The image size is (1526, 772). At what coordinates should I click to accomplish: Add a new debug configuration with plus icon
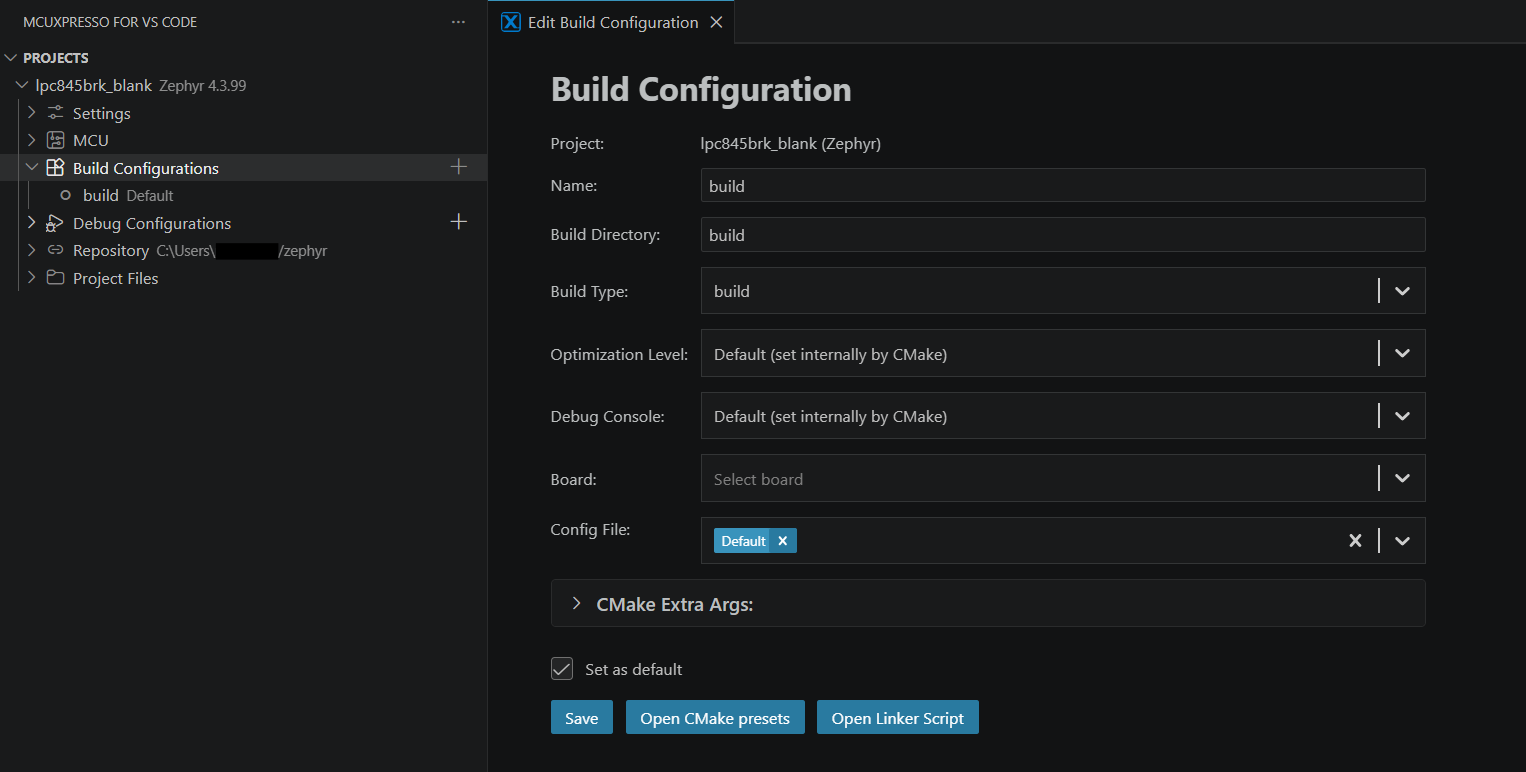pyautogui.click(x=459, y=222)
